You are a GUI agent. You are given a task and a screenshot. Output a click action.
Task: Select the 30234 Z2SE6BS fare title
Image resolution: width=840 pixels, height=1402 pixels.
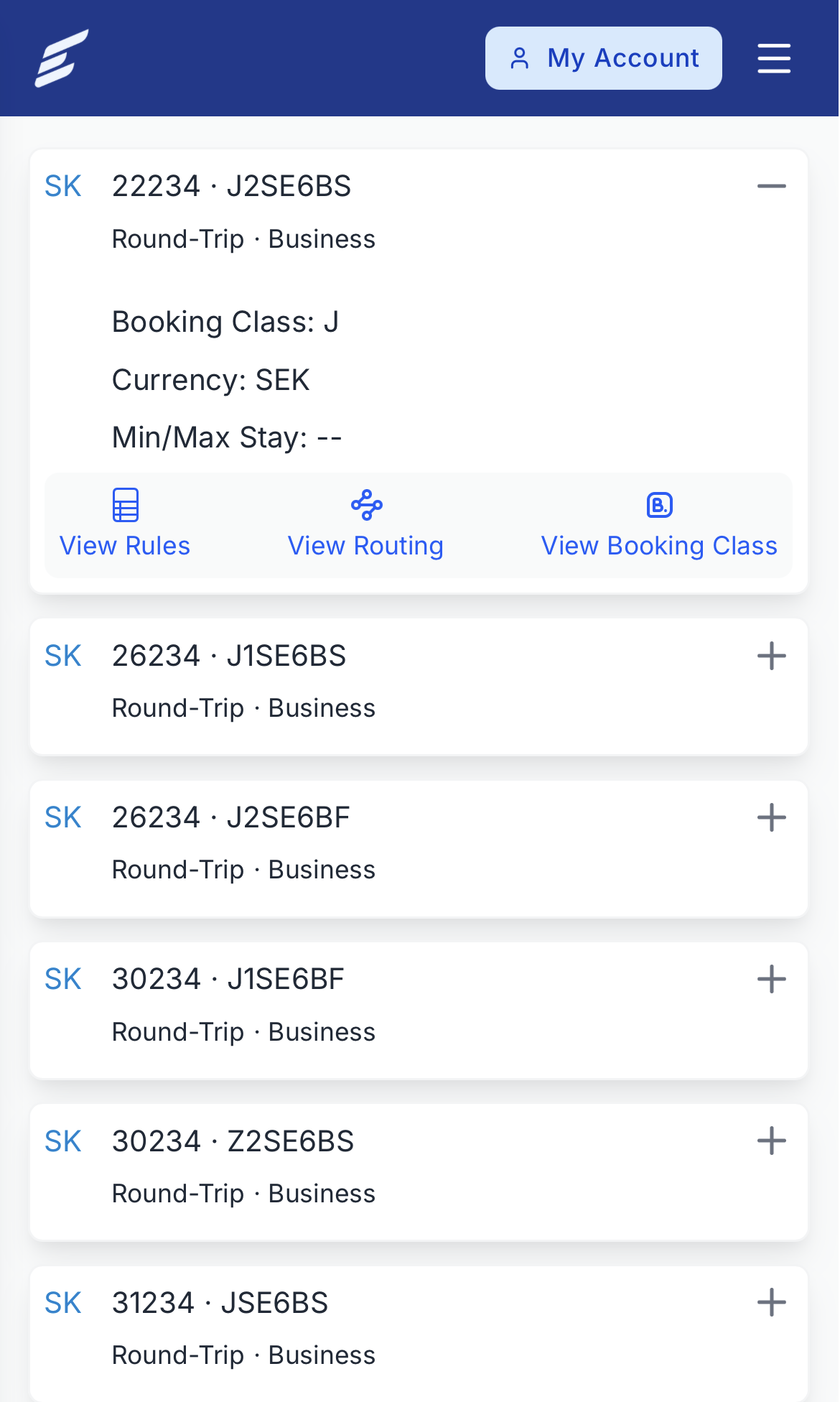pyautogui.click(x=233, y=1141)
